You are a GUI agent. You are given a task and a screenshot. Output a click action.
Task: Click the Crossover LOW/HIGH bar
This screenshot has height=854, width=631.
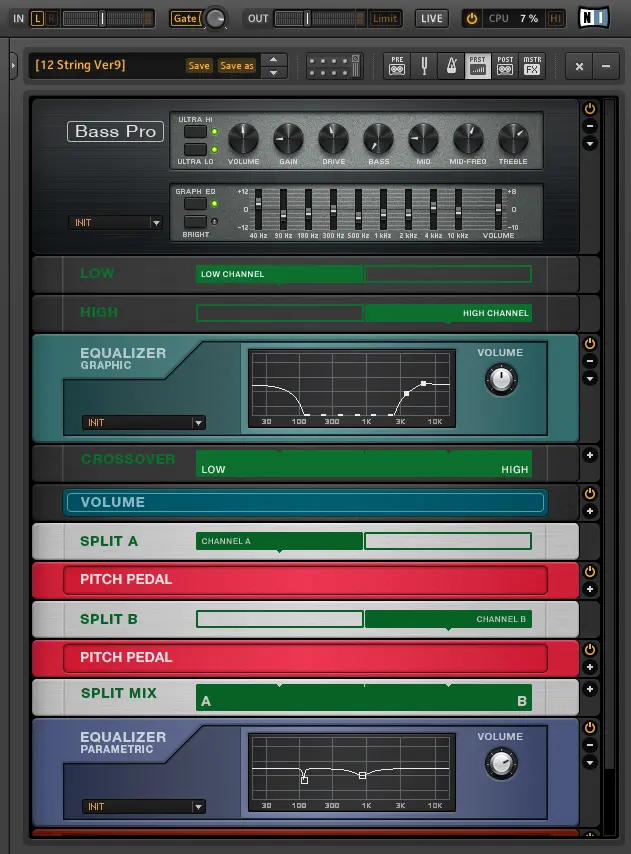pyautogui.click(x=364, y=463)
